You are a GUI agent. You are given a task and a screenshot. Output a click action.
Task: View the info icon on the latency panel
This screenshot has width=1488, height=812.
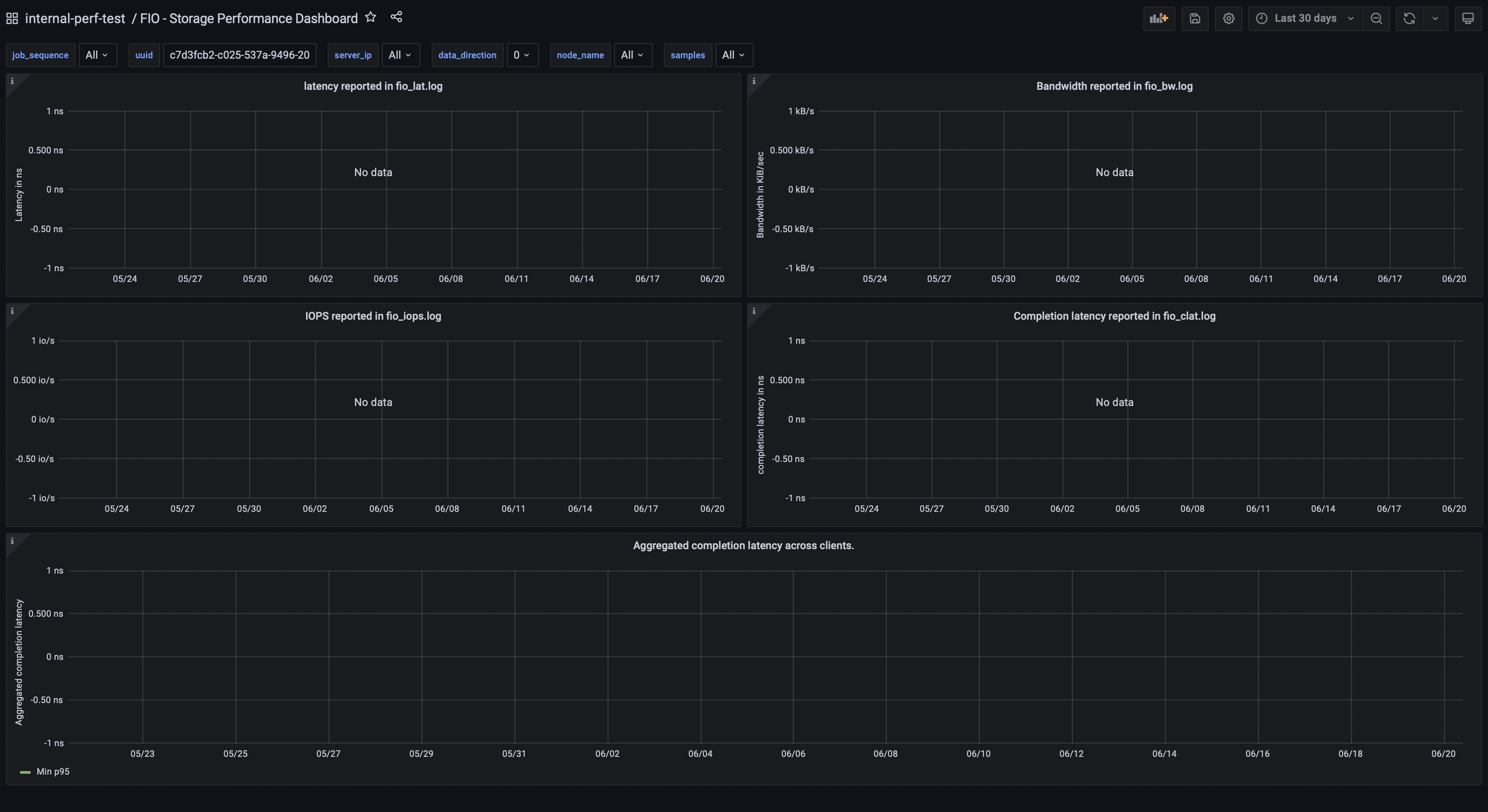[12, 81]
